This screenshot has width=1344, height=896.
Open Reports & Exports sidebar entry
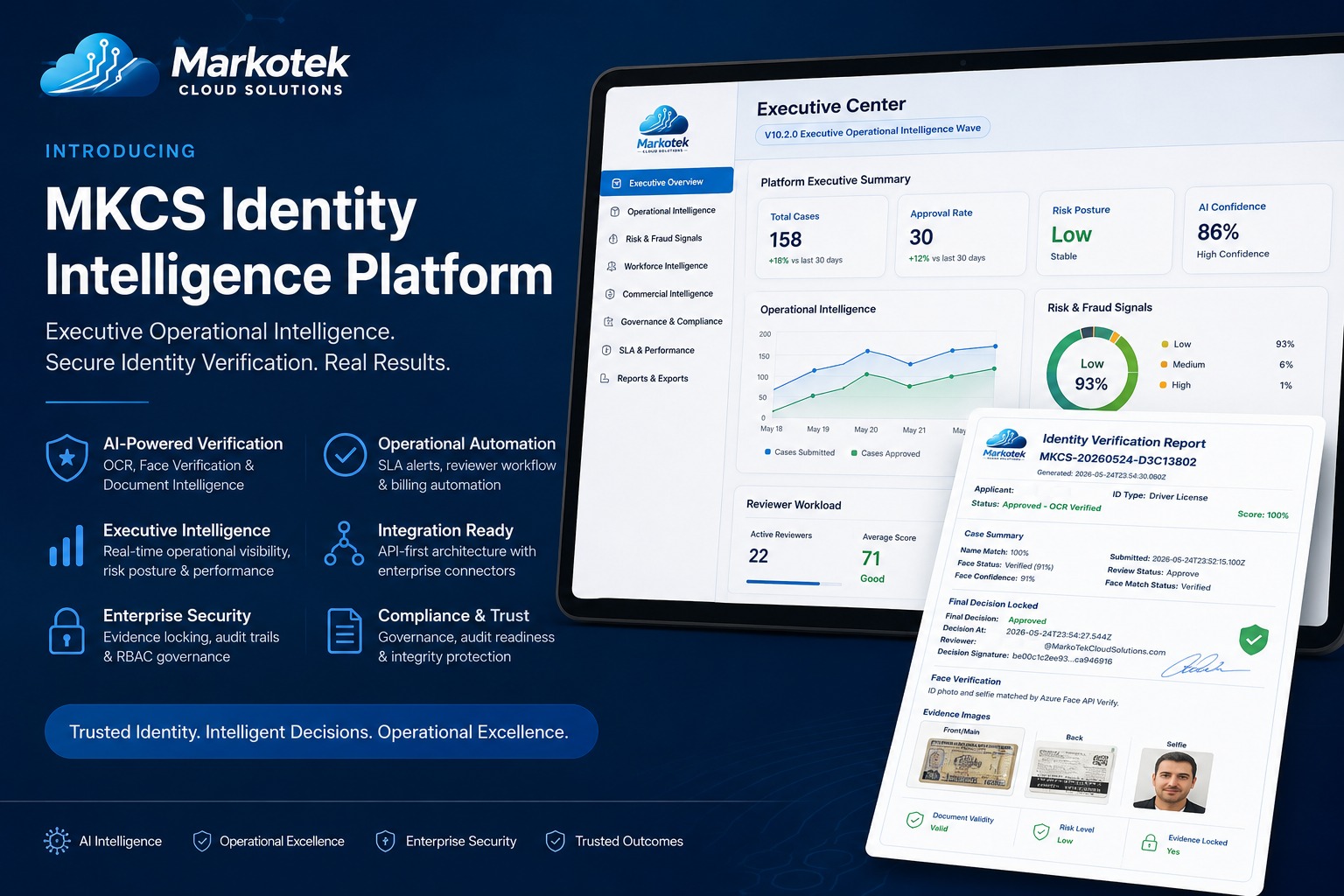coord(644,379)
